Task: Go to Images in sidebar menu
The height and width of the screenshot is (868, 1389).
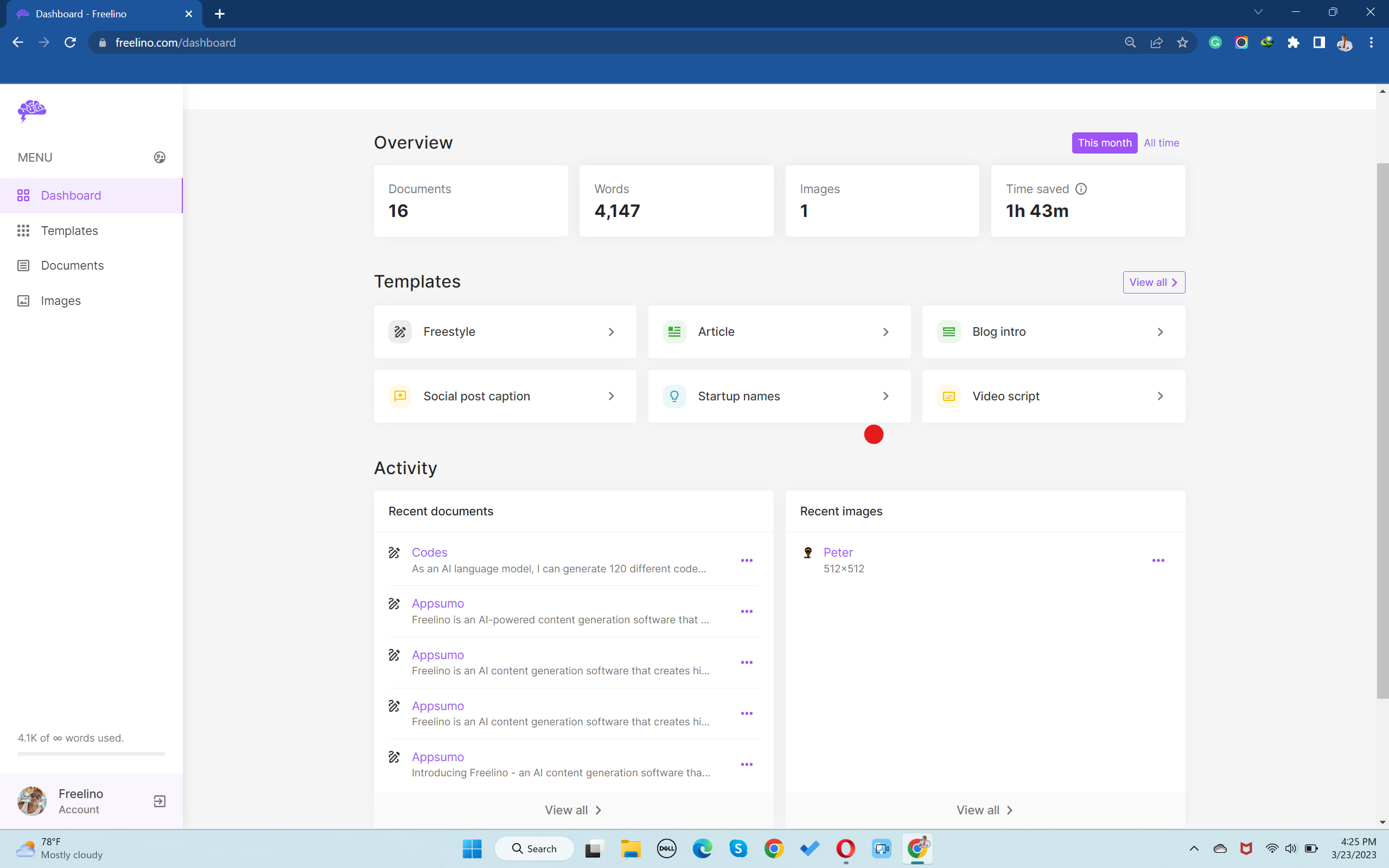Action: (61, 301)
